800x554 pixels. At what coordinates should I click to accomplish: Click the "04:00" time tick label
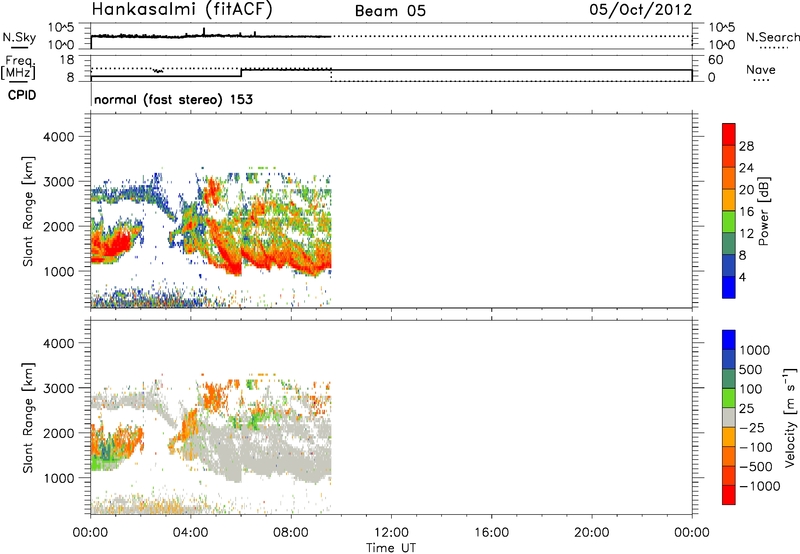point(190,533)
